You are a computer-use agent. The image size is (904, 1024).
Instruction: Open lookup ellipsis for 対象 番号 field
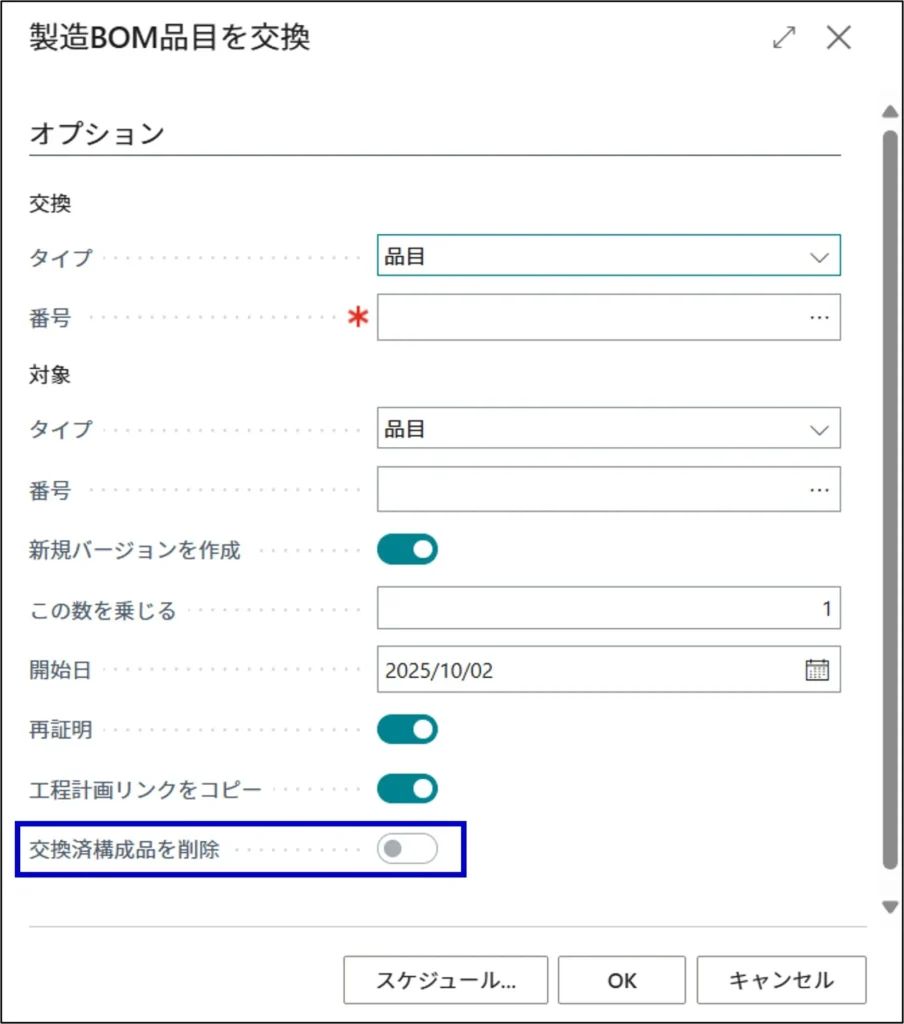coord(819,490)
